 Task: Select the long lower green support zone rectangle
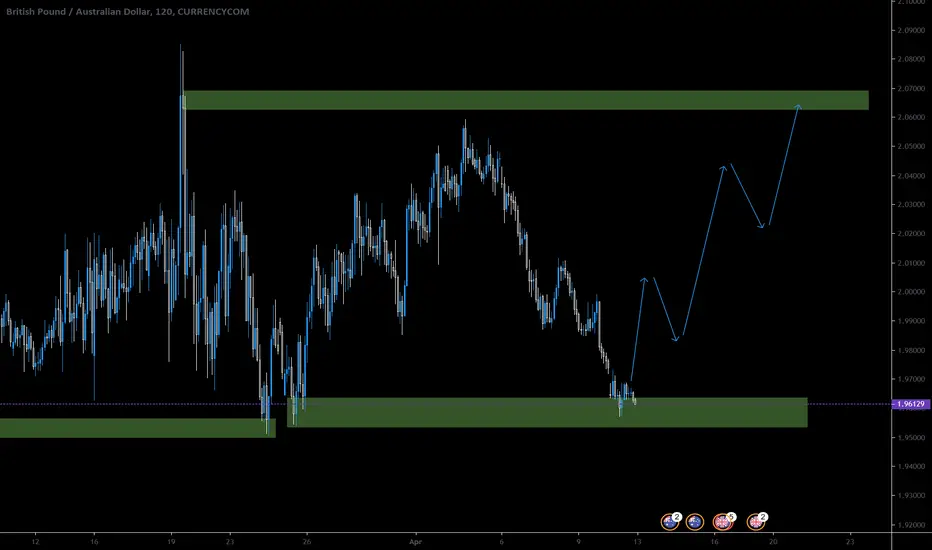tap(547, 412)
